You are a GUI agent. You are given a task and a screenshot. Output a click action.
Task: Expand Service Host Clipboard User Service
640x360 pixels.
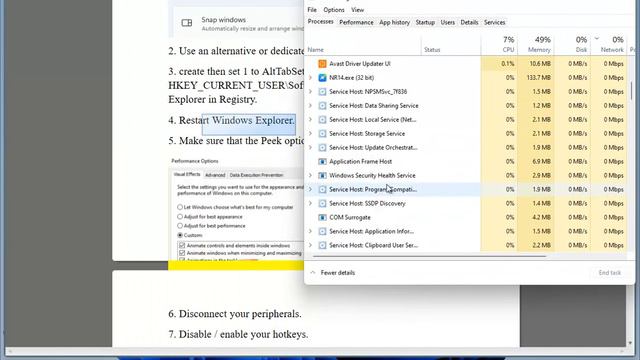310,245
